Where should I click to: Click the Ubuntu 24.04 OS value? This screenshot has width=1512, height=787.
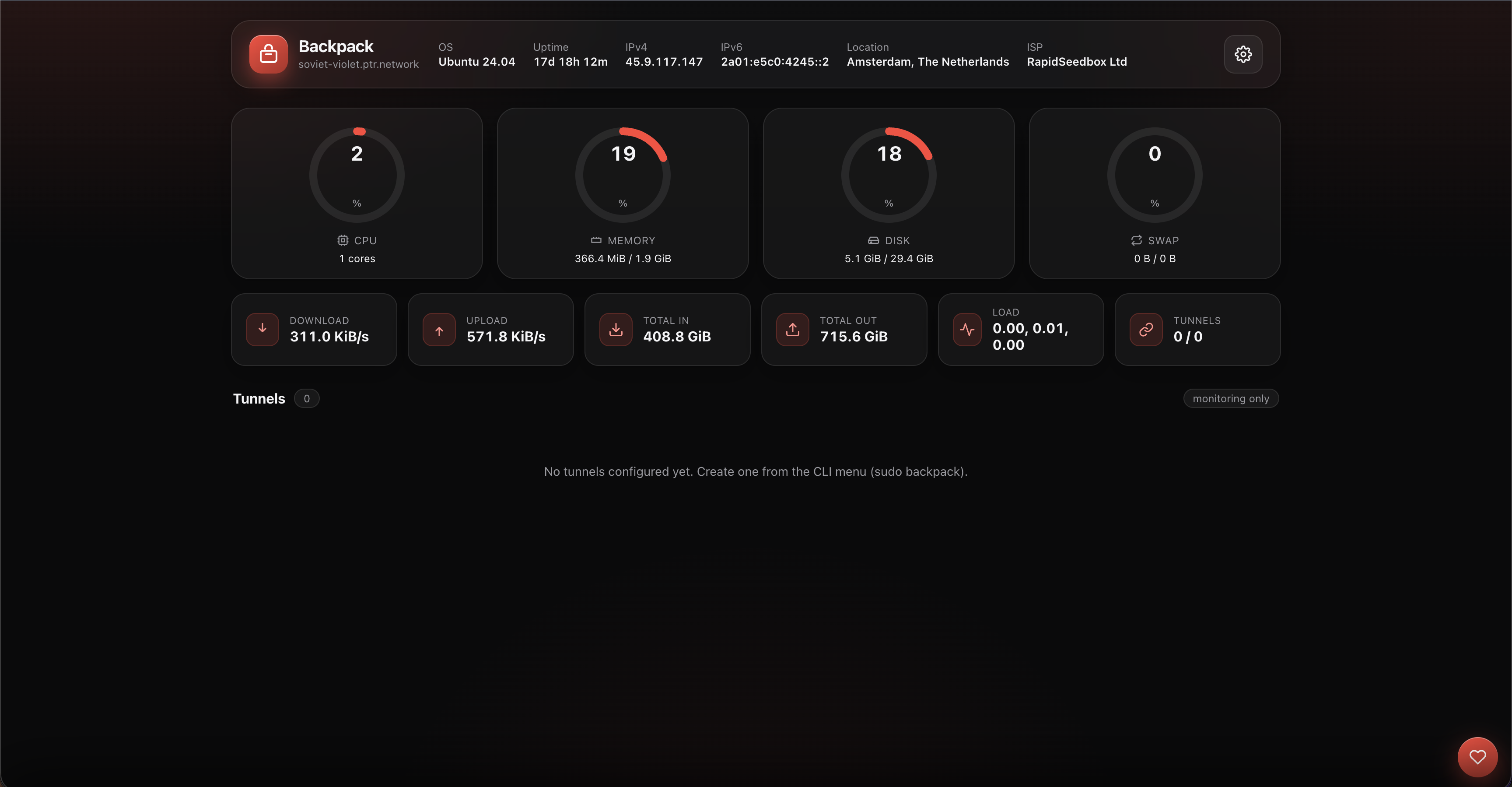coord(476,62)
